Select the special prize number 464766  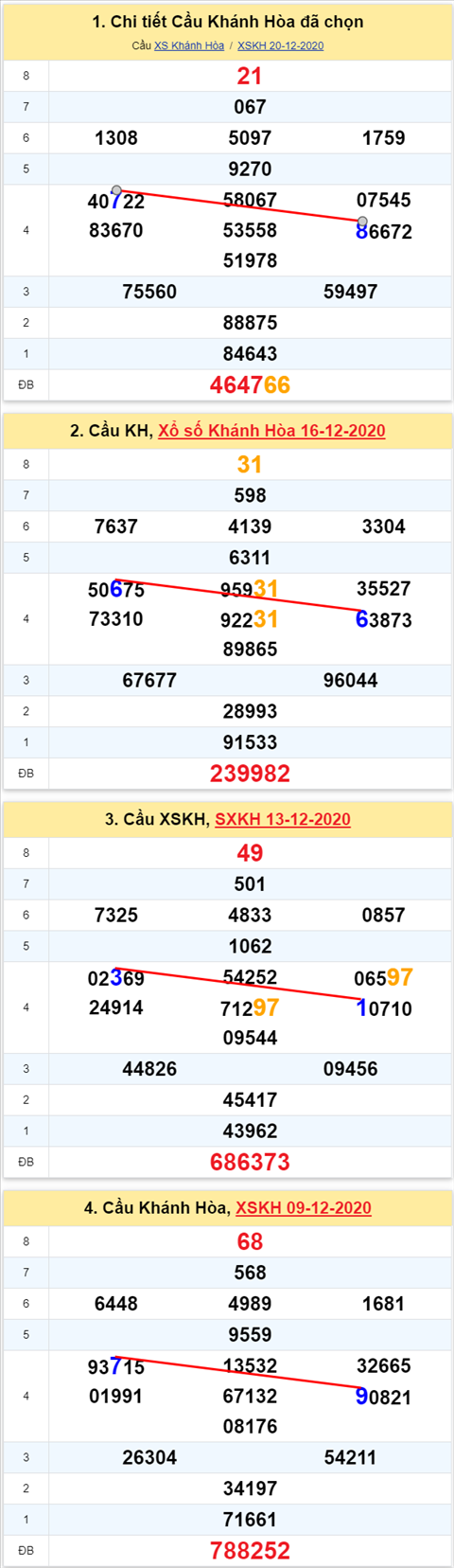(250, 384)
